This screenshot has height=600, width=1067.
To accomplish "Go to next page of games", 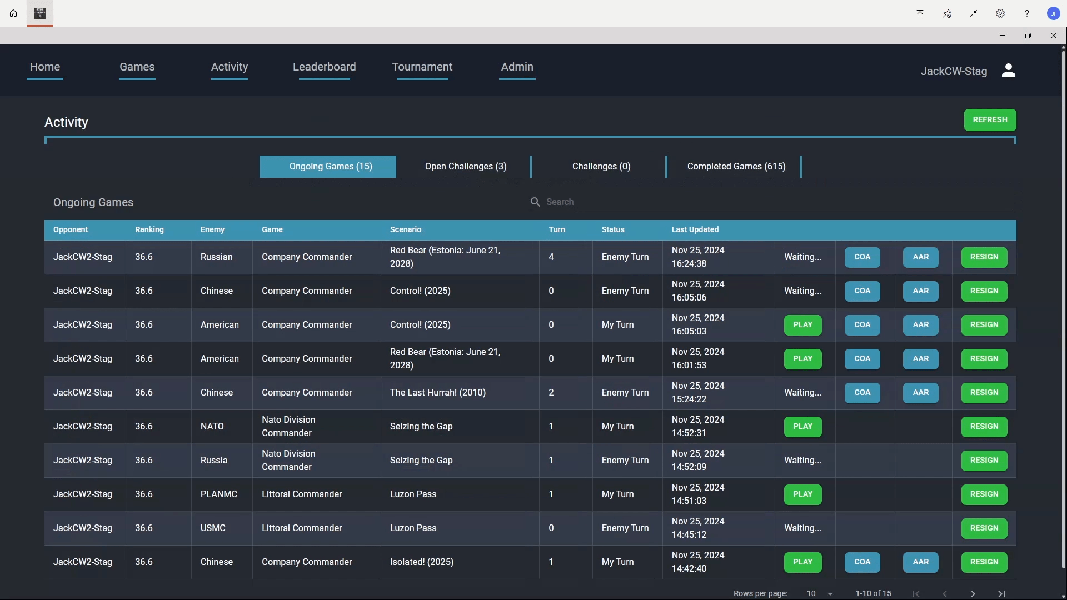I will (x=973, y=594).
